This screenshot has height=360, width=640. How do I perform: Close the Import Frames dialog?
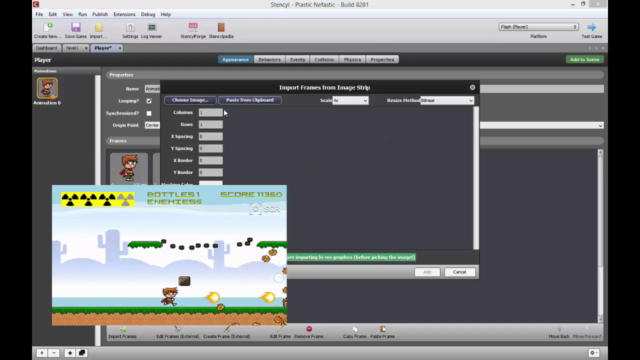pos(472,87)
